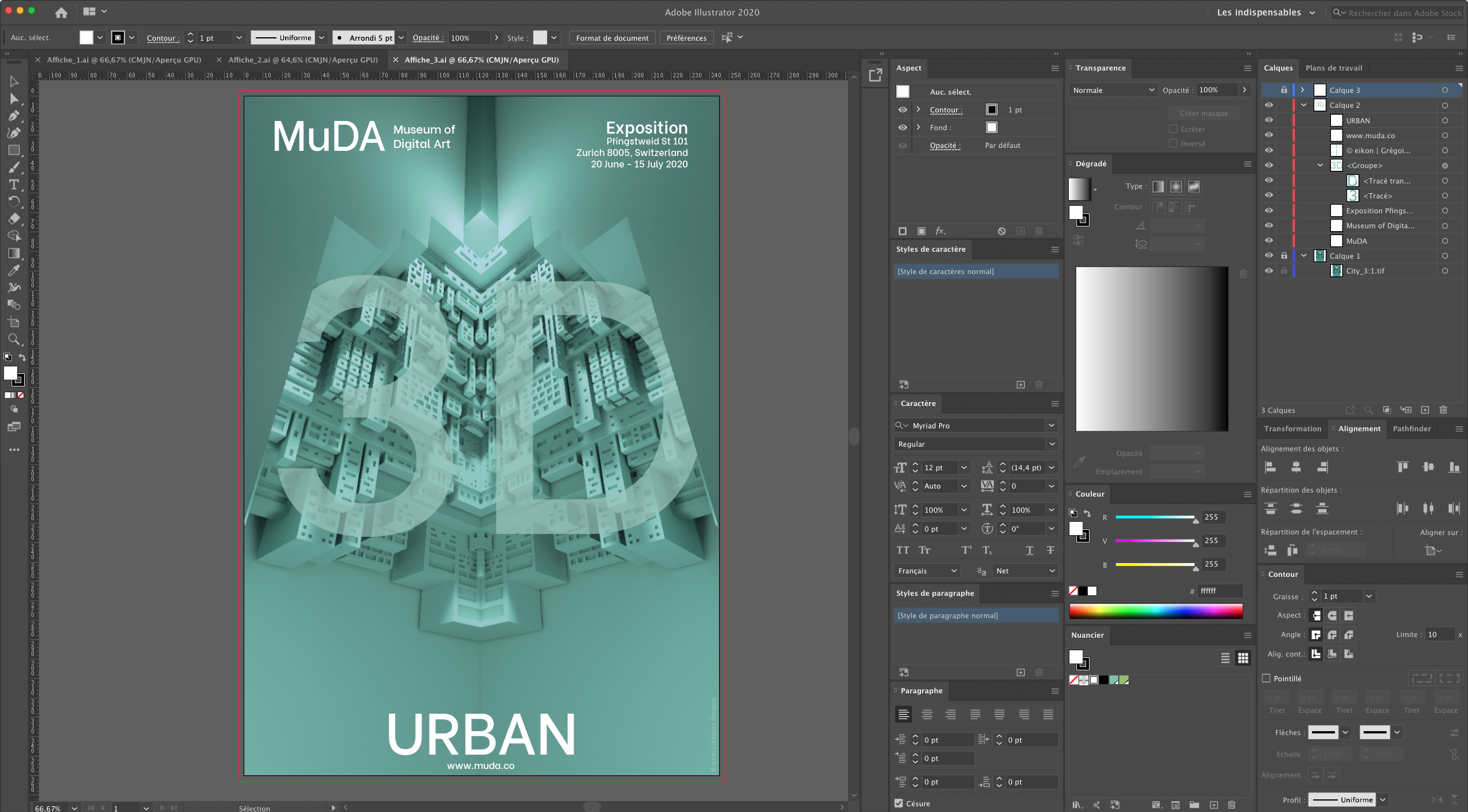Expand the Calque 3 layer
The image size is (1468, 812).
pyautogui.click(x=1302, y=90)
